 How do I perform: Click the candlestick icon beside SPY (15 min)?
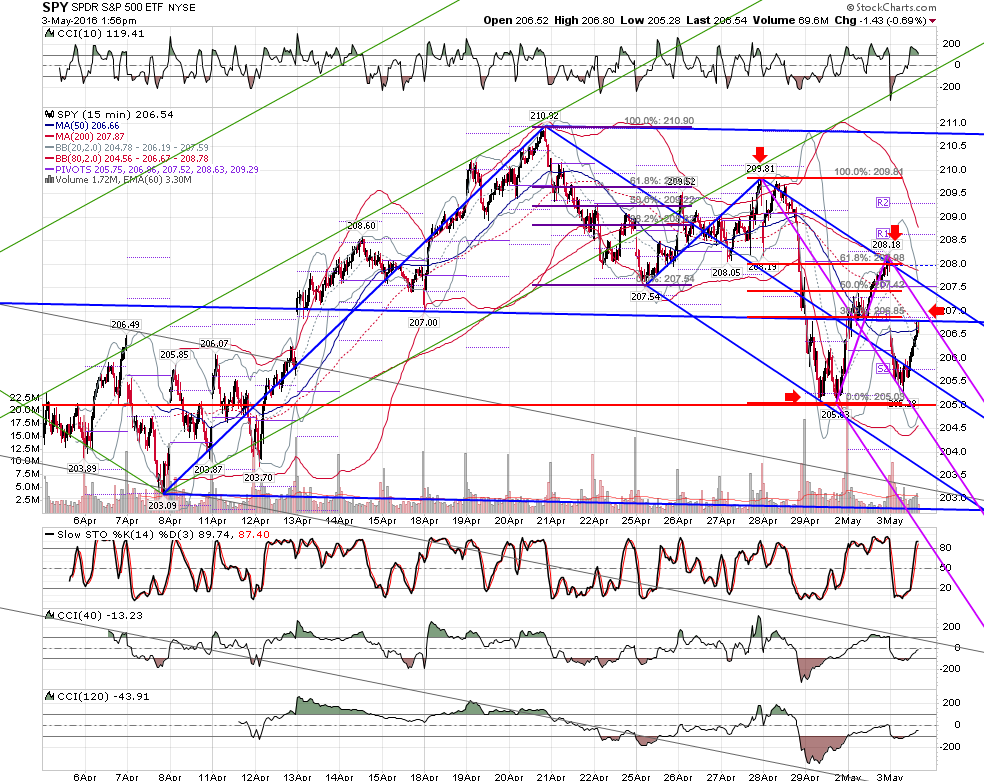(x=50, y=115)
